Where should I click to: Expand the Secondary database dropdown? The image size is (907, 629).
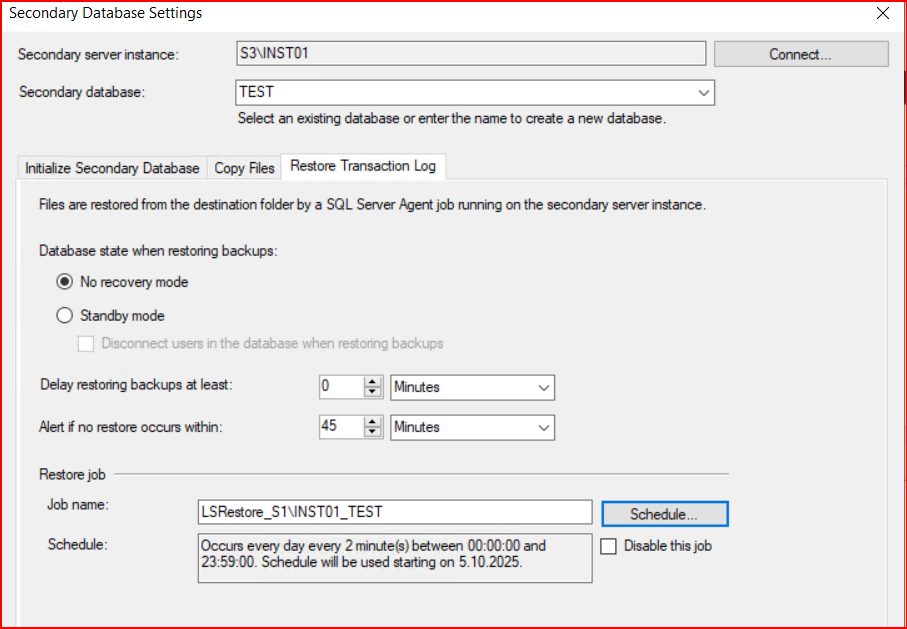(x=703, y=92)
